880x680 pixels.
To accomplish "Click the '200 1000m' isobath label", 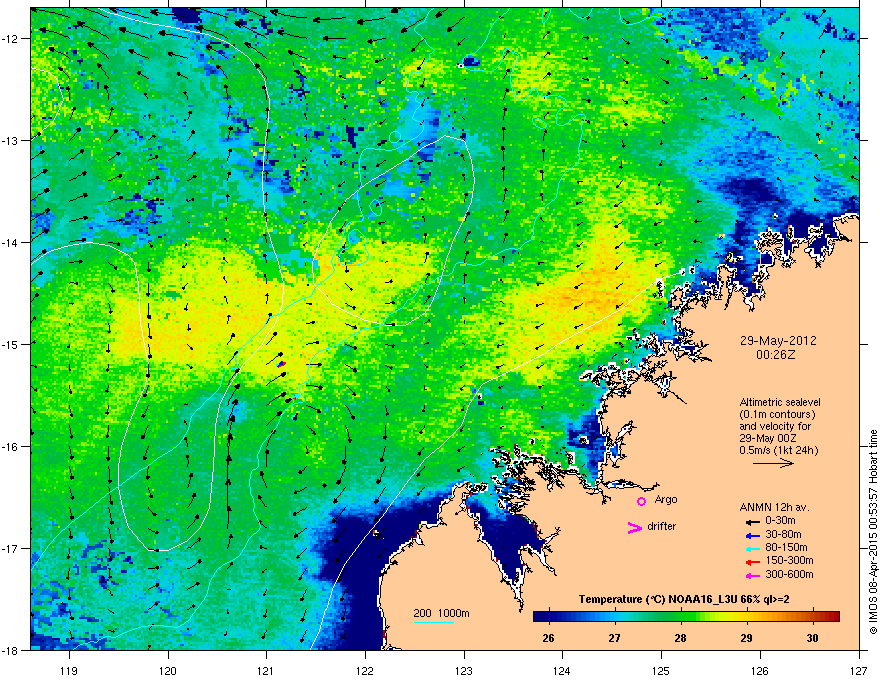I will [441, 613].
